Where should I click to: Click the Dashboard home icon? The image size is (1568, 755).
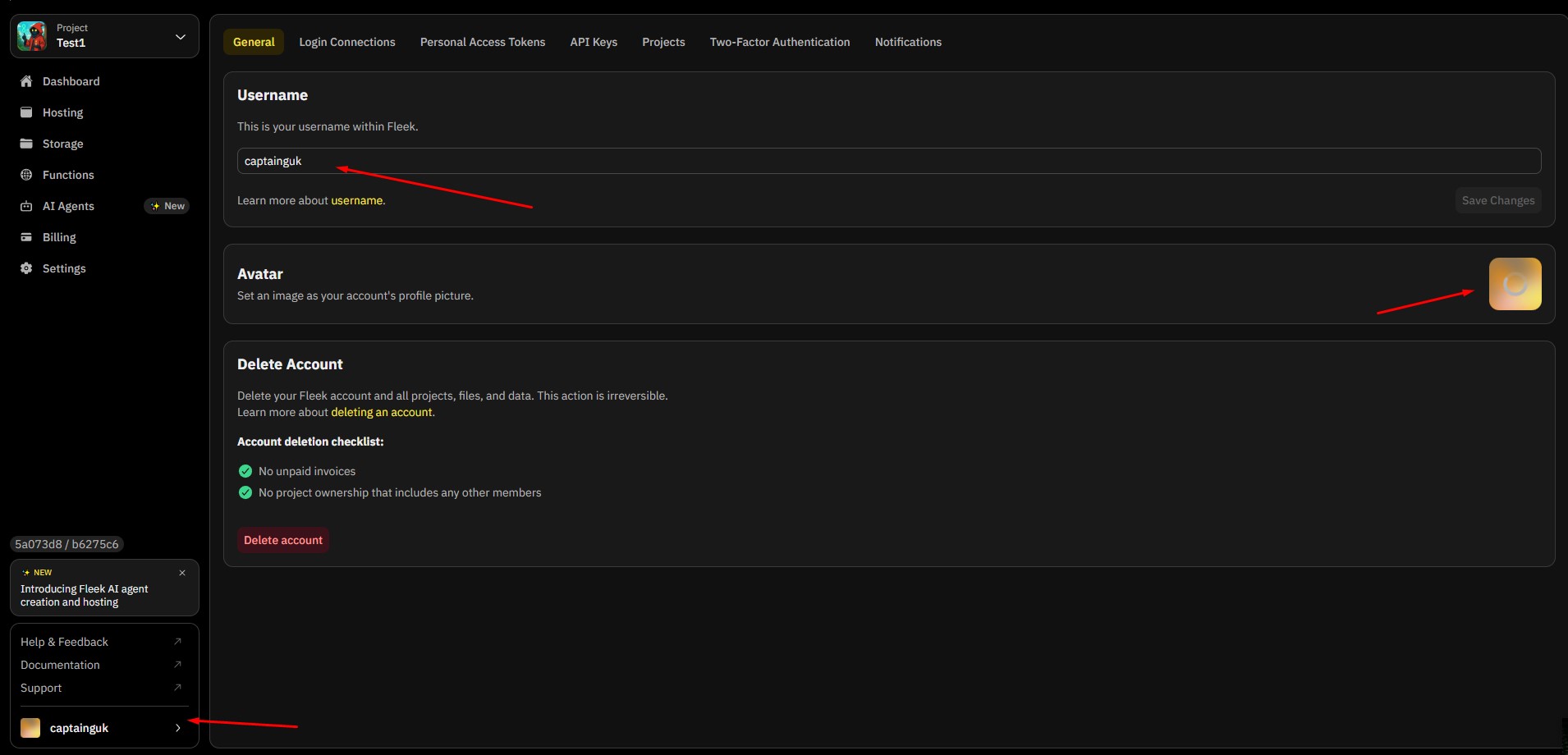(x=26, y=81)
